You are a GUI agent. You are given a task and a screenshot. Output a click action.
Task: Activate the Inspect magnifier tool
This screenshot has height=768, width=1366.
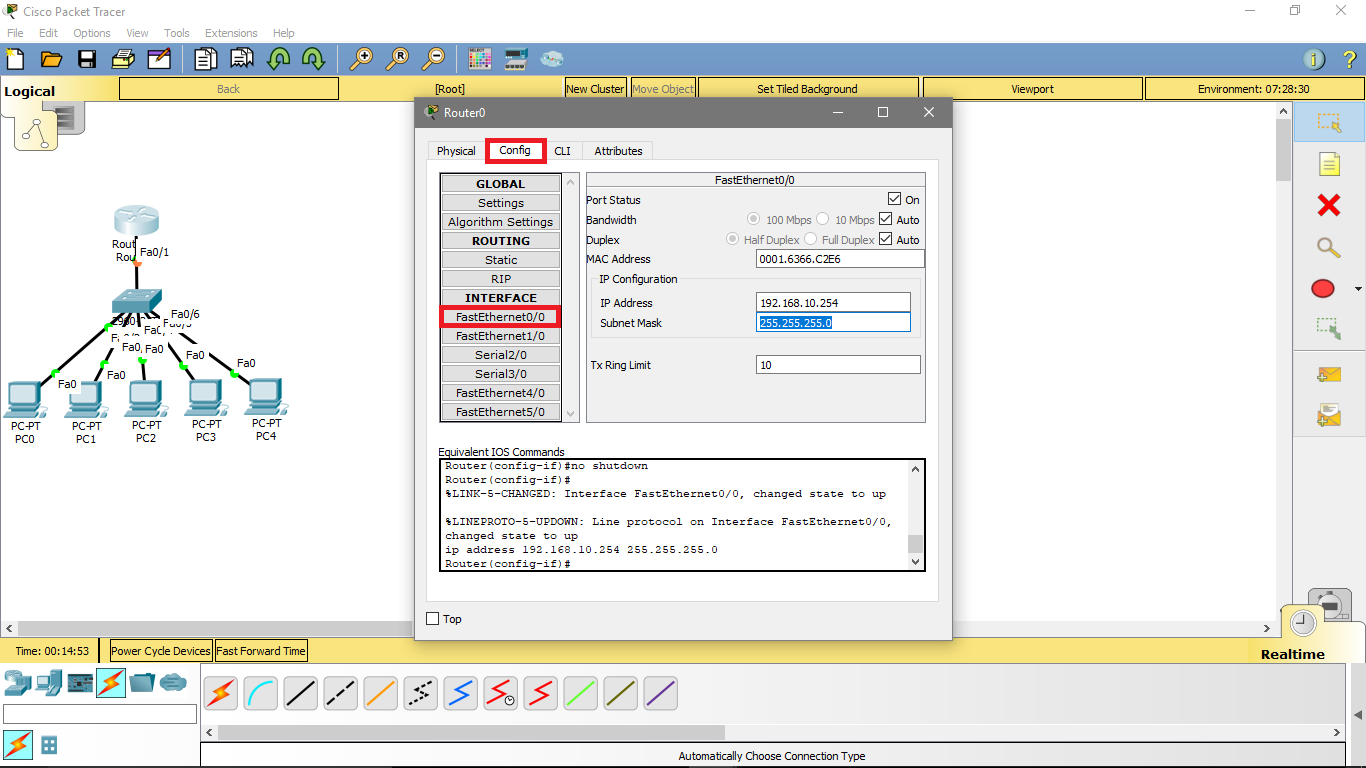click(1330, 247)
